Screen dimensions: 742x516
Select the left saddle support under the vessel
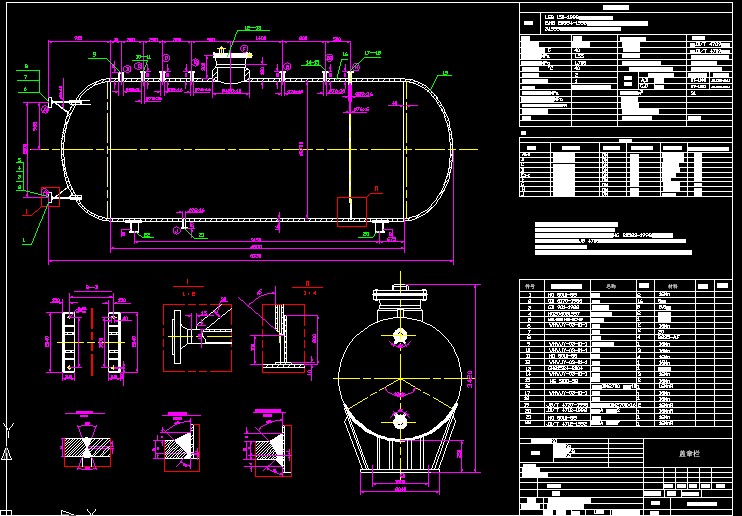(x=134, y=226)
